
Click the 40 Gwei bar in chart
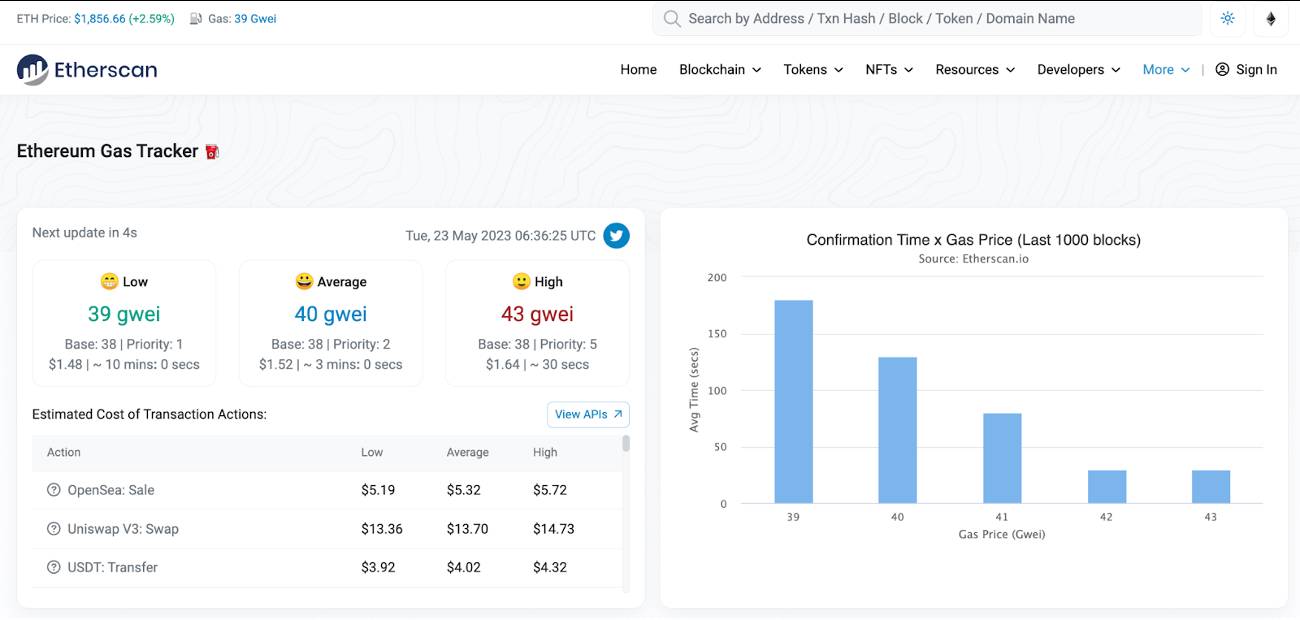(897, 431)
